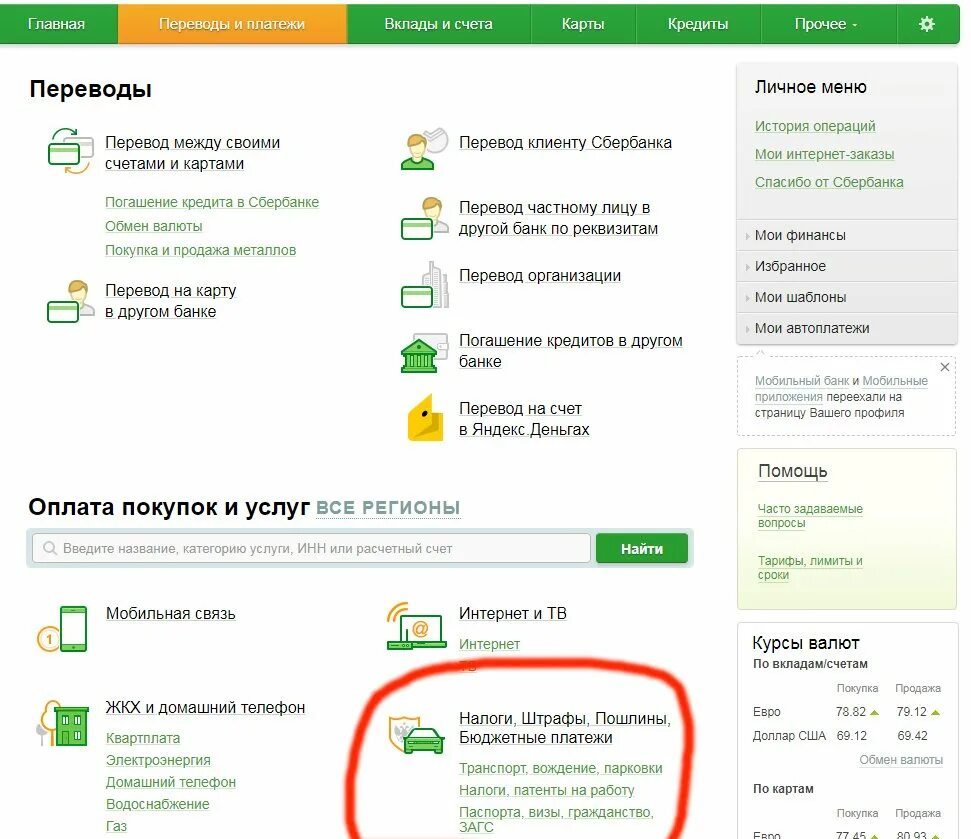Click US dollar sale rate 69.42
The width and height of the screenshot is (971, 839).
912,736
